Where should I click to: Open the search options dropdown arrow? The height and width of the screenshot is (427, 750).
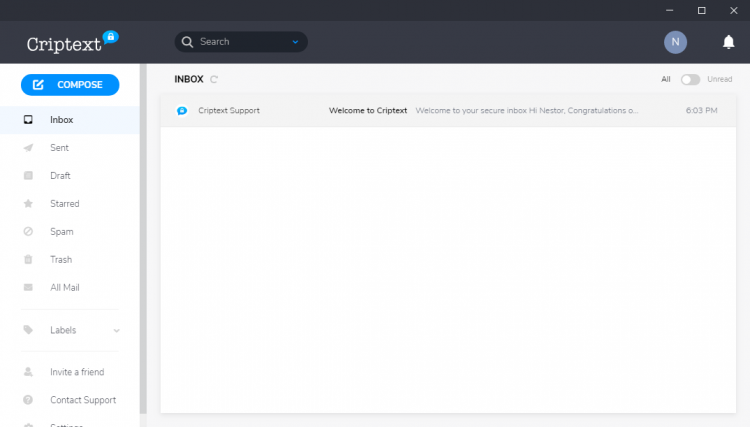click(x=296, y=42)
